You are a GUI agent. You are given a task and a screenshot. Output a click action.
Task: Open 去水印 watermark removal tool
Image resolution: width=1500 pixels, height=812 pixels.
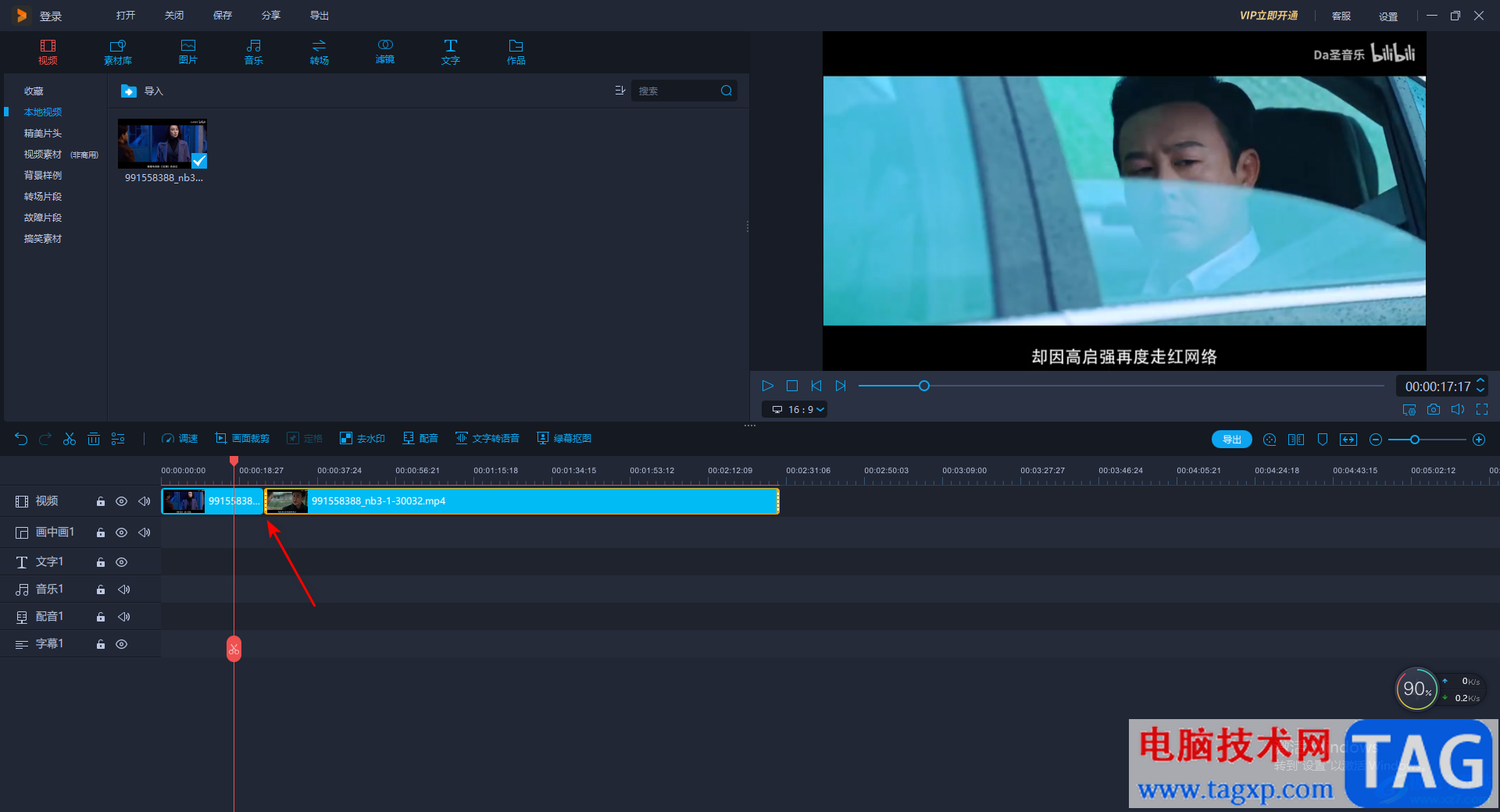tap(362, 439)
